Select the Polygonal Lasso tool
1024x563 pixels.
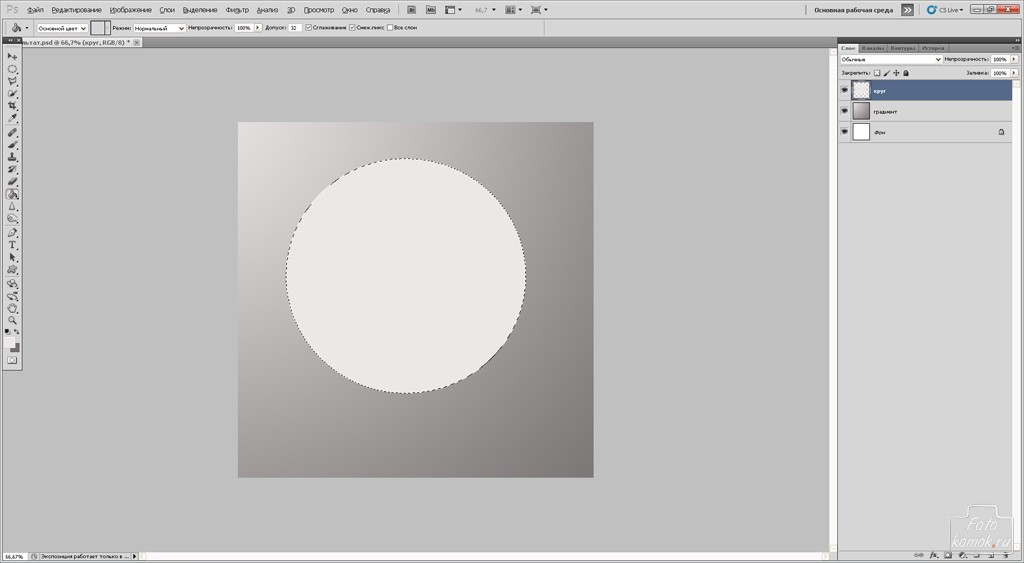(12, 82)
